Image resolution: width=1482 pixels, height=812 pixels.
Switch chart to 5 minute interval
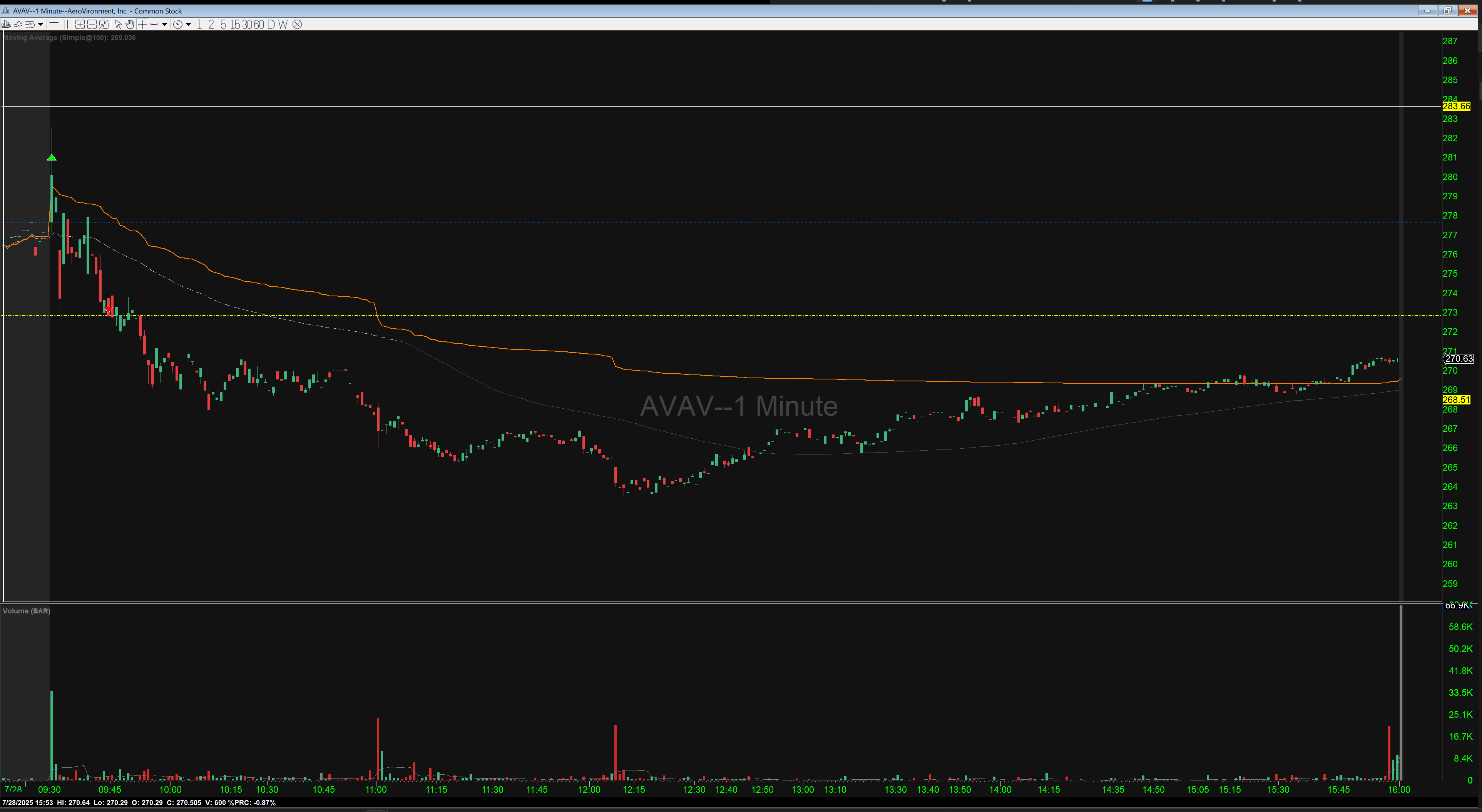pyautogui.click(x=223, y=25)
